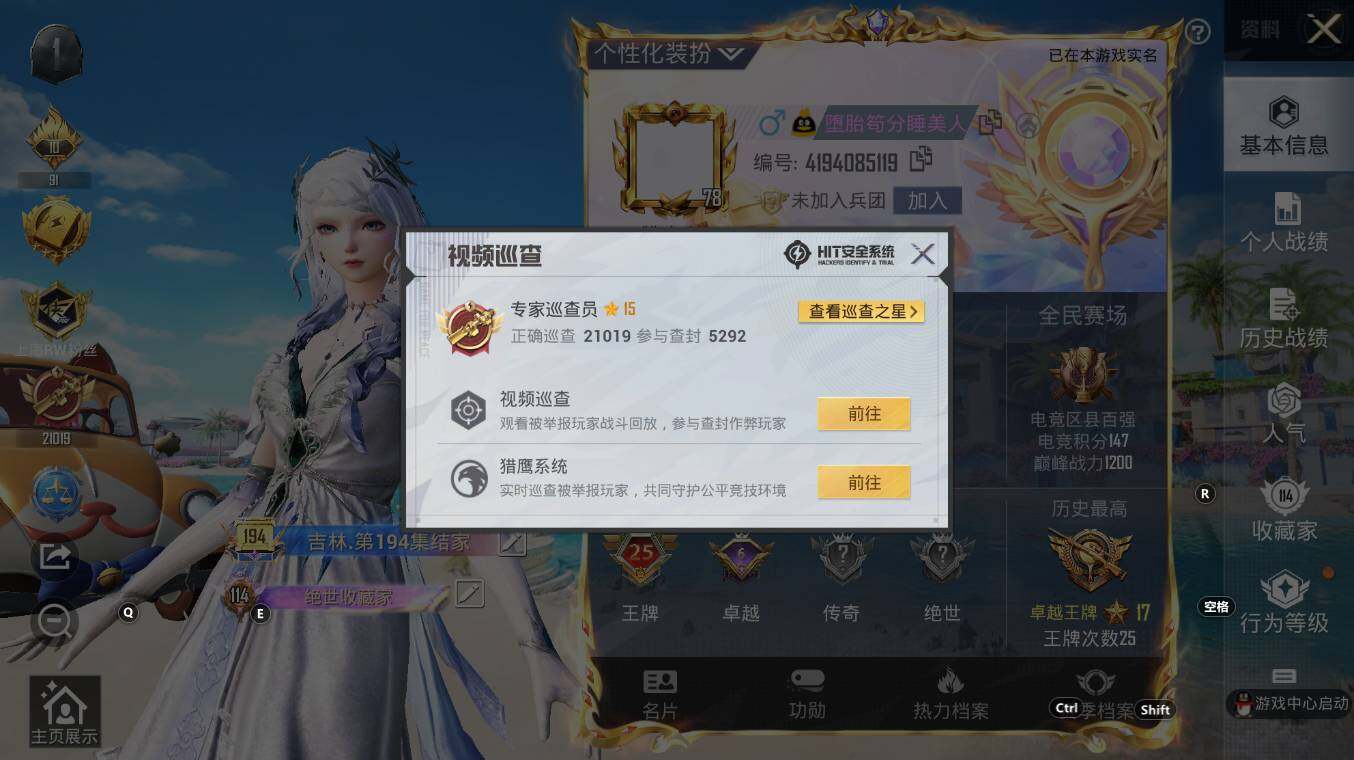Open the 热力档案 flame icon
Image resolution: width=1354 pixels, height=760 pixels.
pos(950,694)
